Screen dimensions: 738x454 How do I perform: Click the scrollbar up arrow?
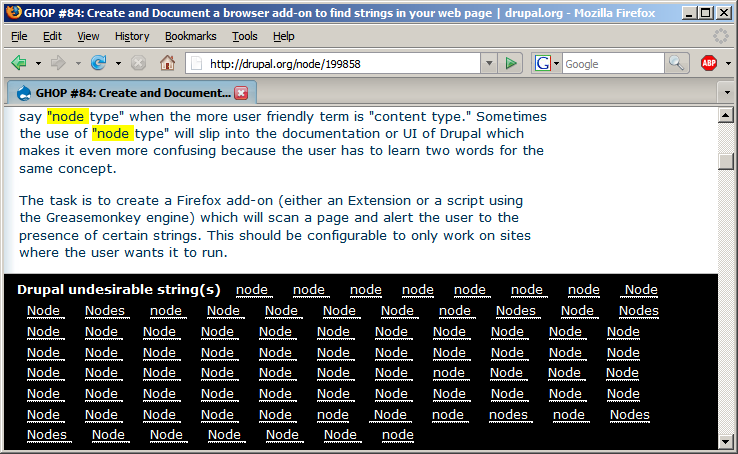(726, 115)
